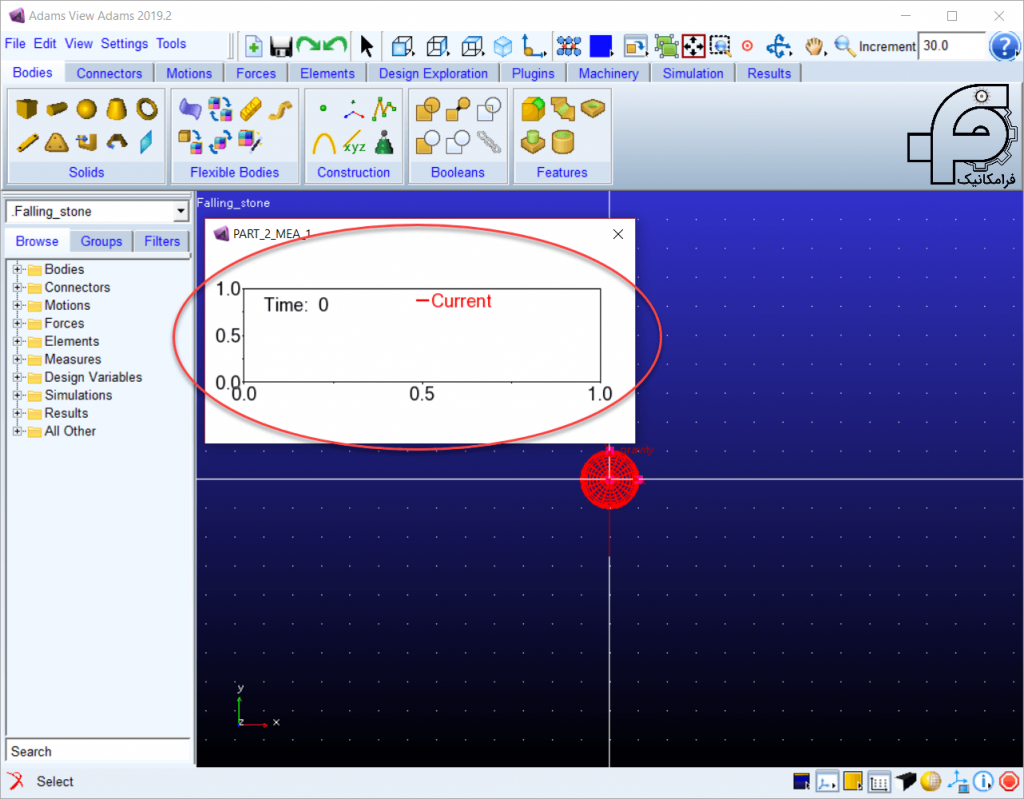
Task: Click the red Stop button in status bar
Action: click(1009, 781)
